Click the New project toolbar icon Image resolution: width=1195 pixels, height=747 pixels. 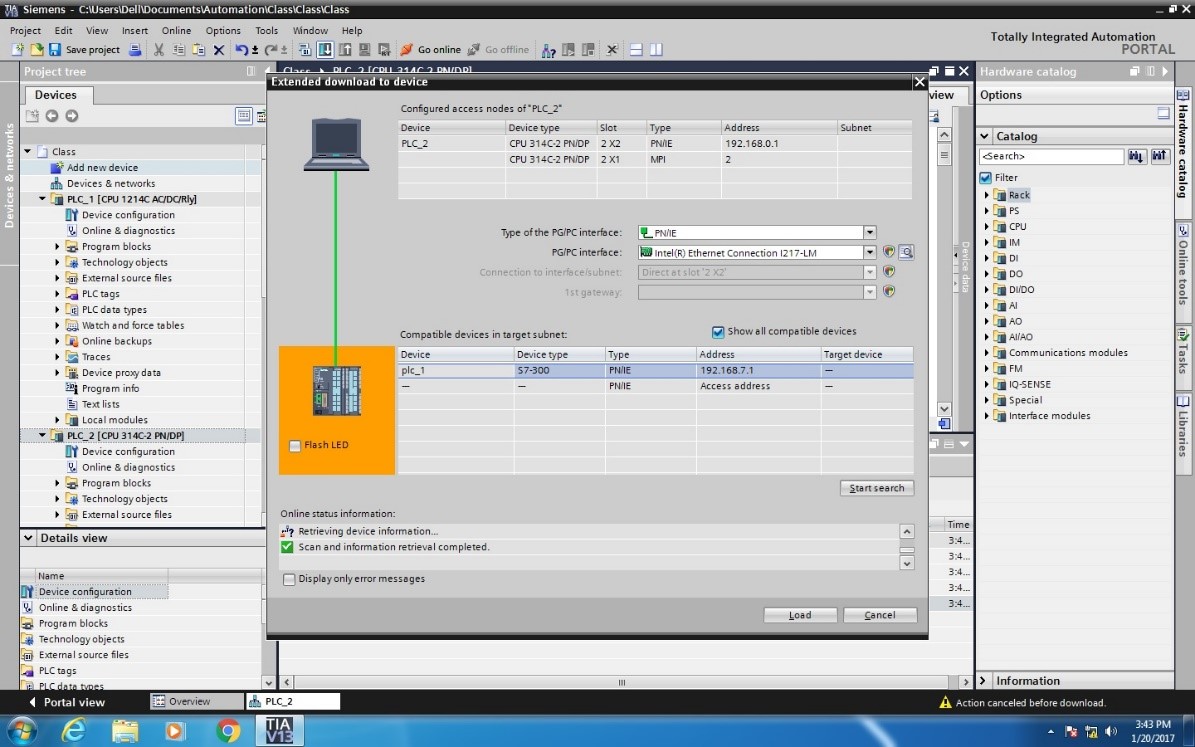[18, 50]
